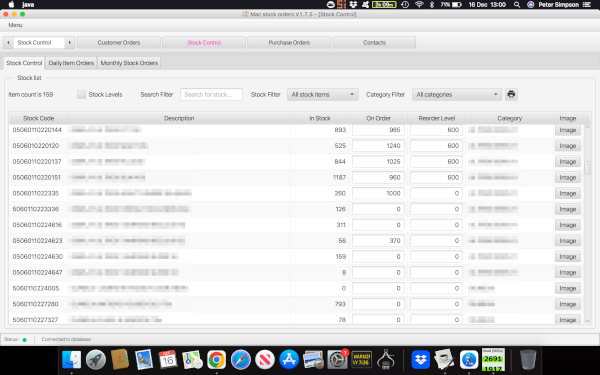Switch to Daily Item Orders tab
Image resolution: width=600 pixels, height=375 pixels.
pyautogui.click(x=71, y=63)
